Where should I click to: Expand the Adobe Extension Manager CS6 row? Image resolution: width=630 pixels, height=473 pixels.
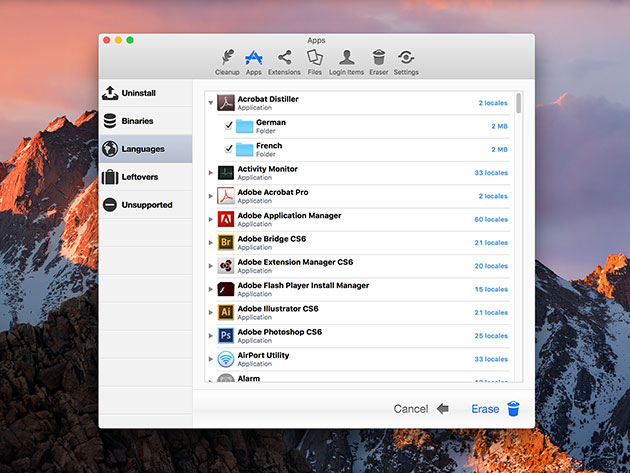[x=211, y=266]
